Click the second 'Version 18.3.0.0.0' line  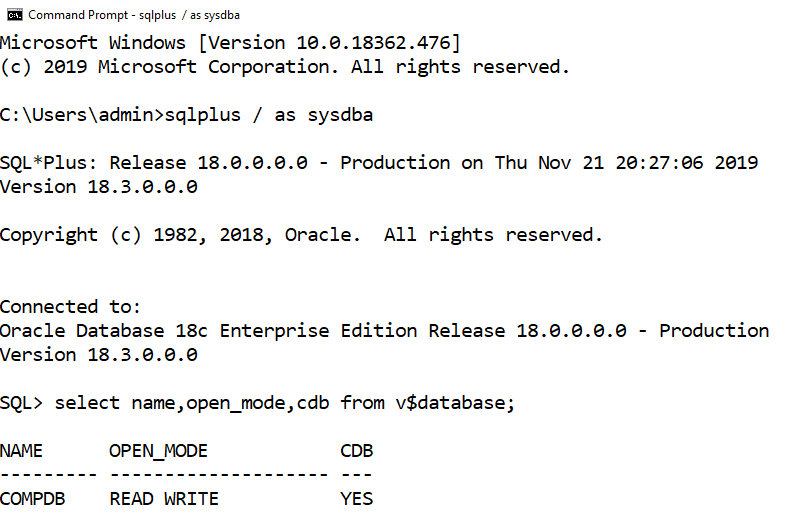pos(98,355)
